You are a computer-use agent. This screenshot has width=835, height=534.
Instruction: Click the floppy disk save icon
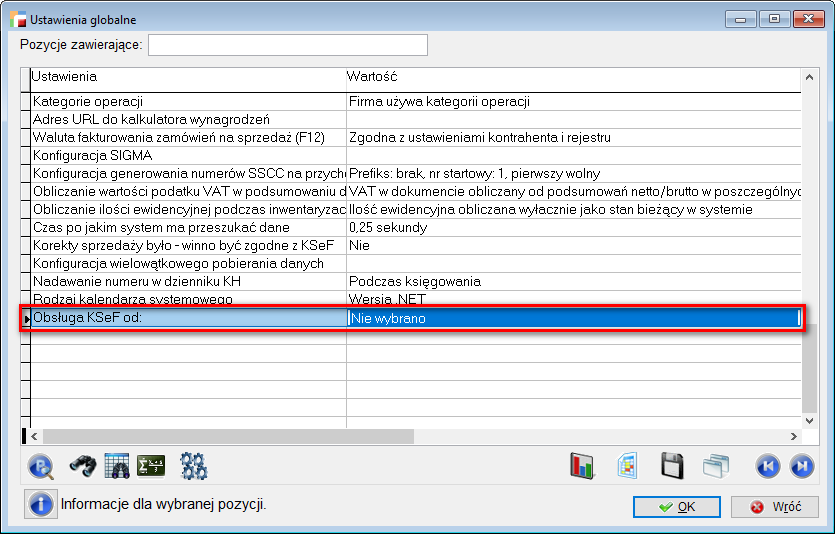click(x=673, y=465)
